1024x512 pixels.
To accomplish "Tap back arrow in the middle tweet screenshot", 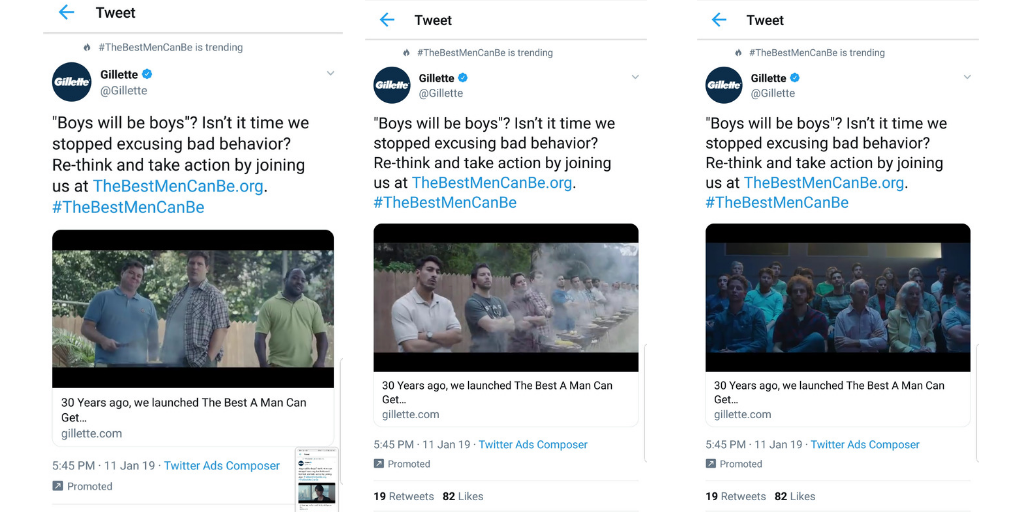I will 387,20.
